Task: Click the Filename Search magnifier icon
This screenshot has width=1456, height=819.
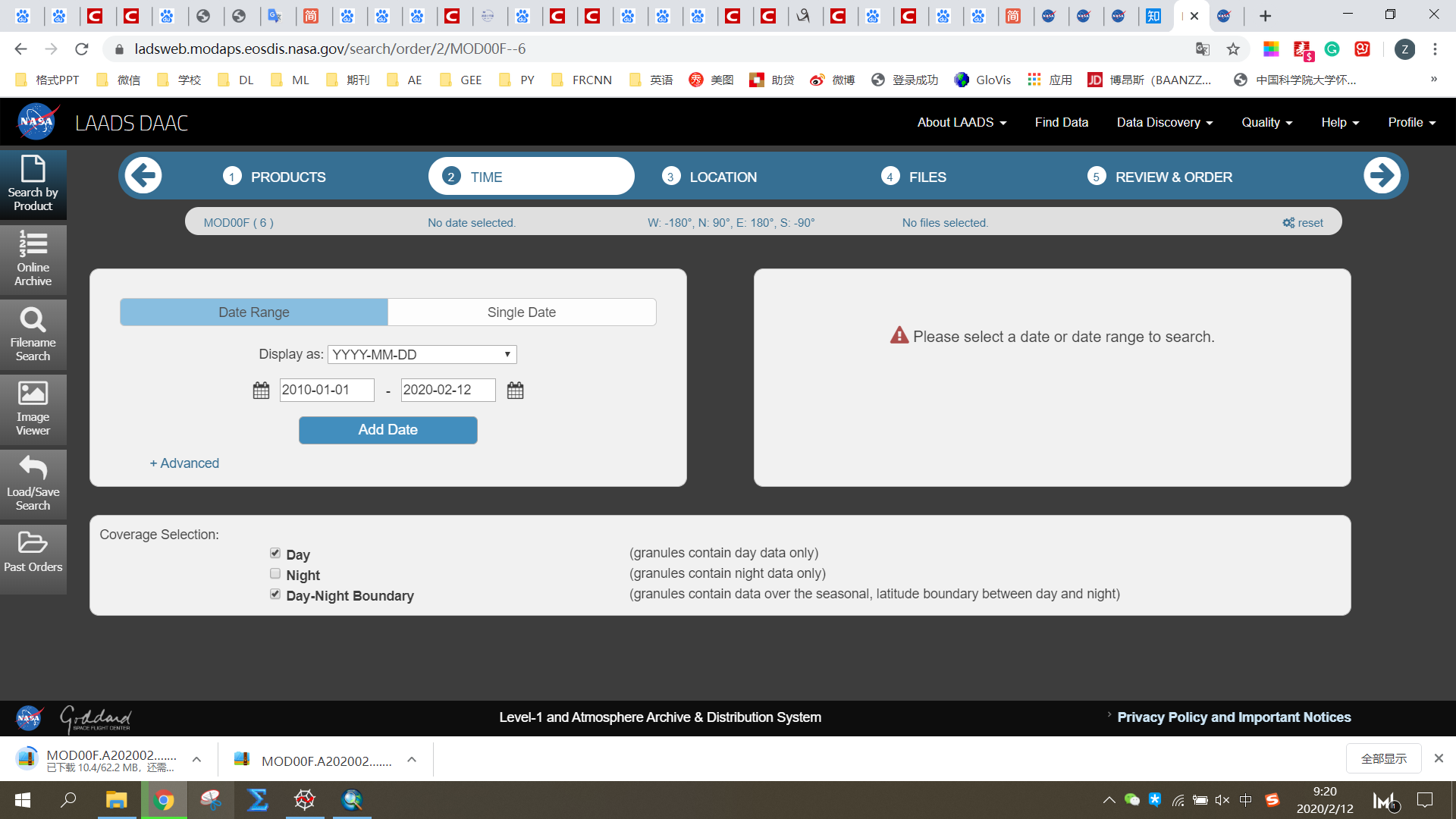Action: (33, 319)
